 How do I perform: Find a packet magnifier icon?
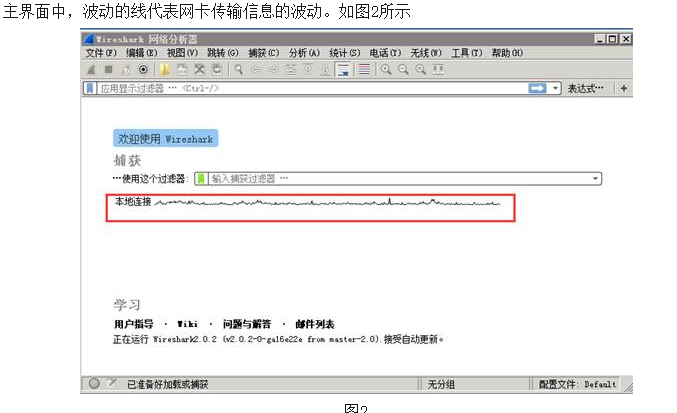click(238, 69)
